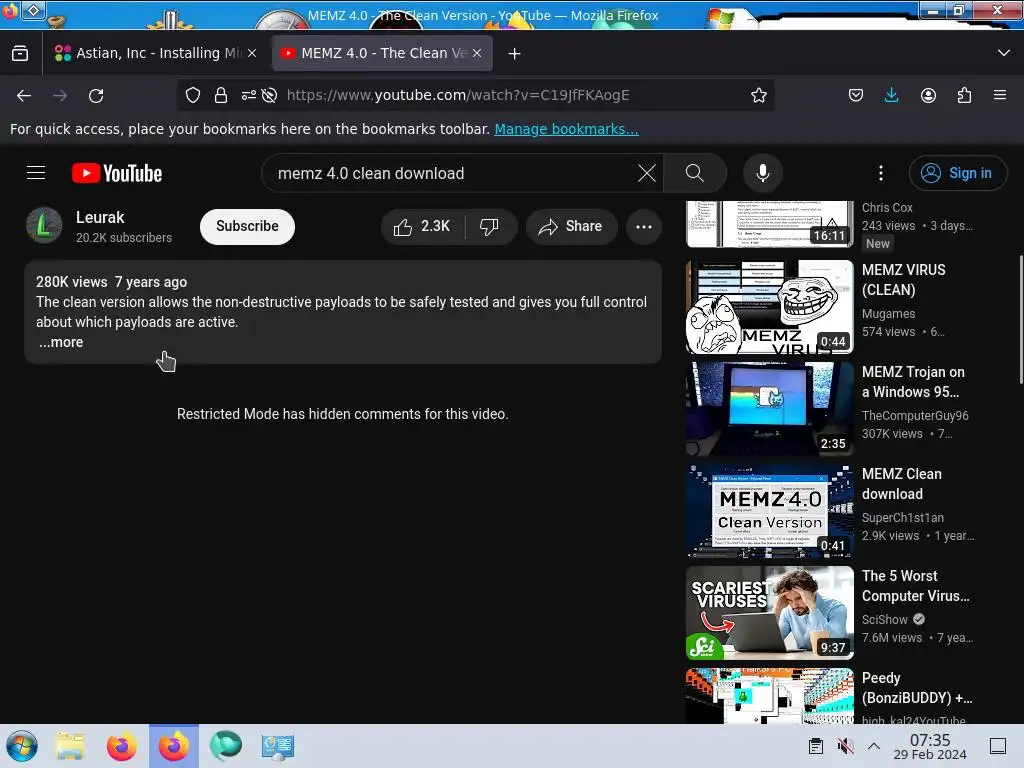Viewport: 1024px width, 768px height.
Task: Click the taskbar clock 07:35
Action: 930,746
